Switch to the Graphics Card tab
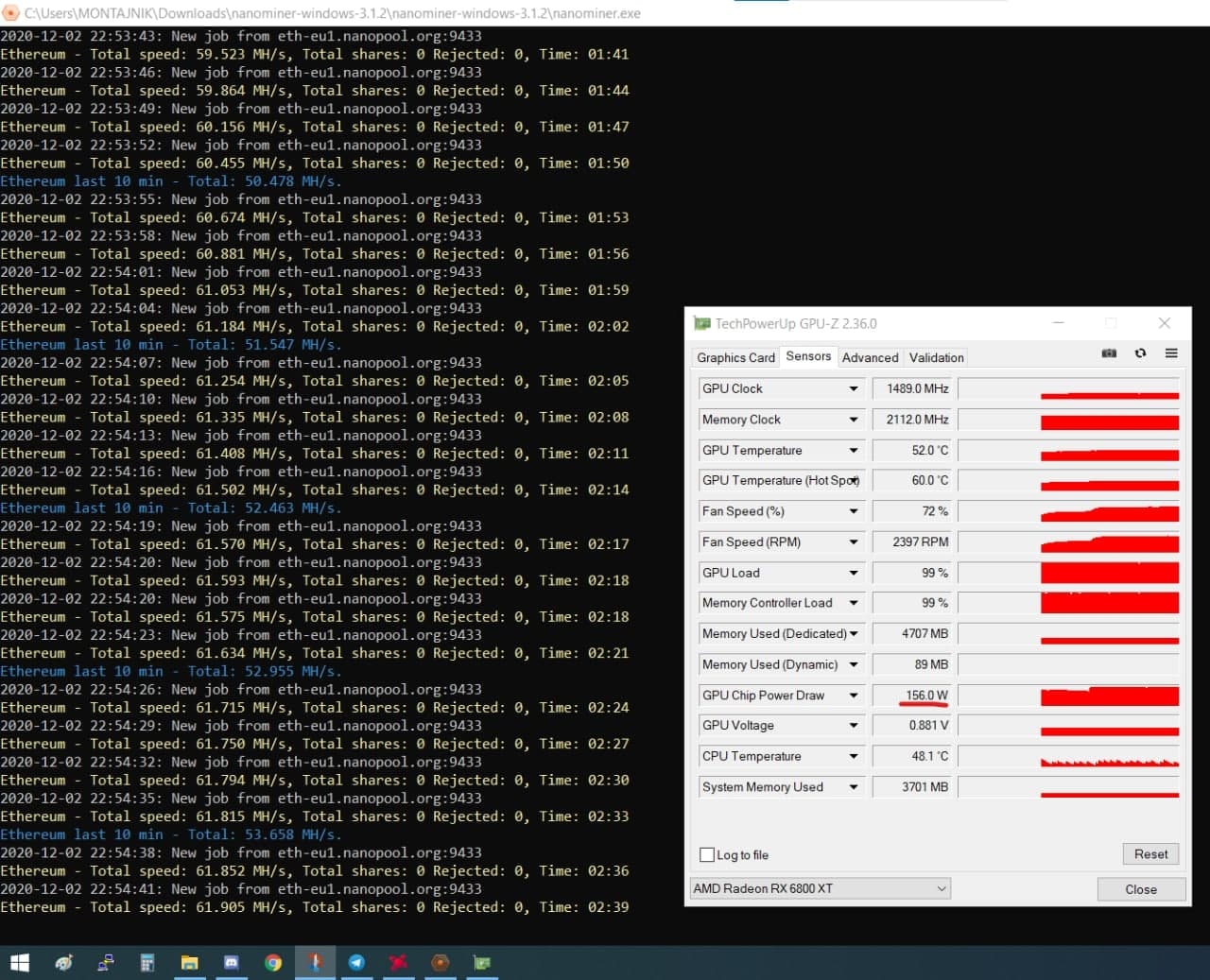1210x980 pixels. tap(735, 357)
